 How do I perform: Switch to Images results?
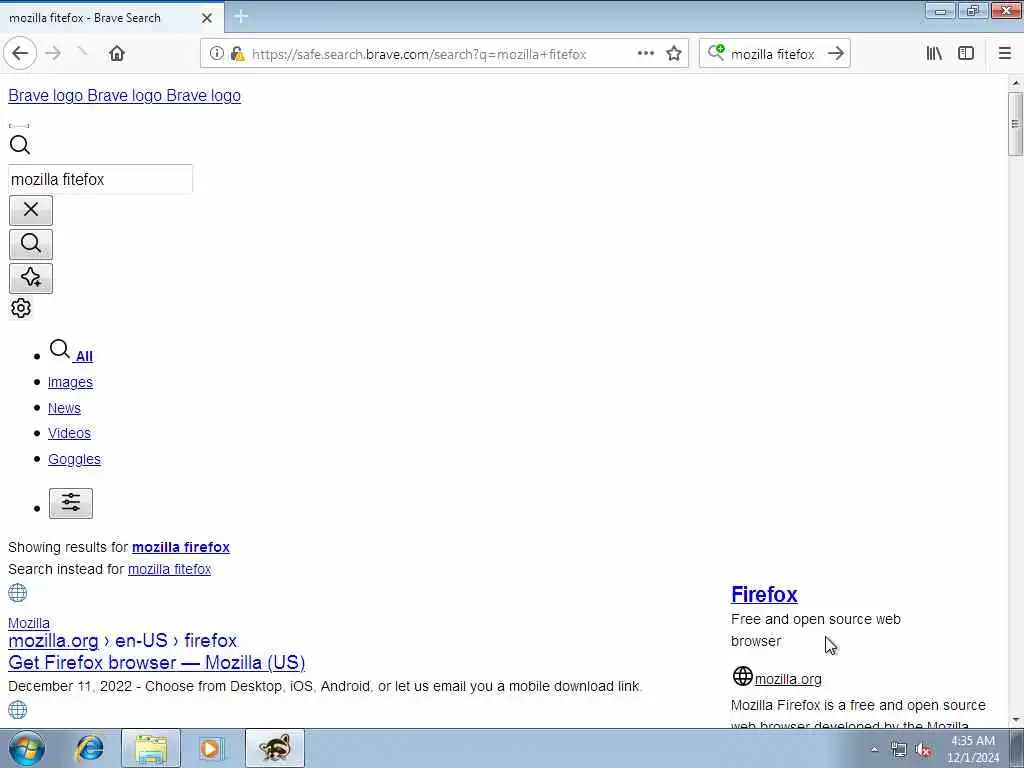71,382
